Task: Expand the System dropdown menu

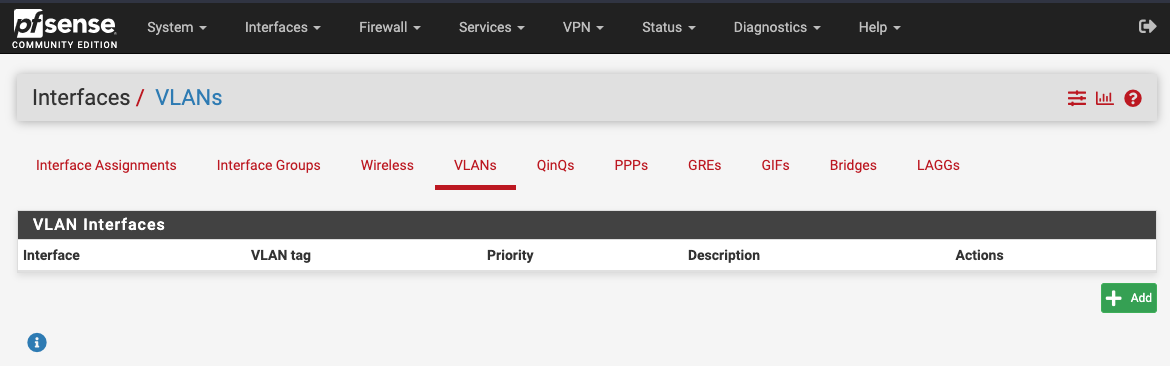Action: 177,27
